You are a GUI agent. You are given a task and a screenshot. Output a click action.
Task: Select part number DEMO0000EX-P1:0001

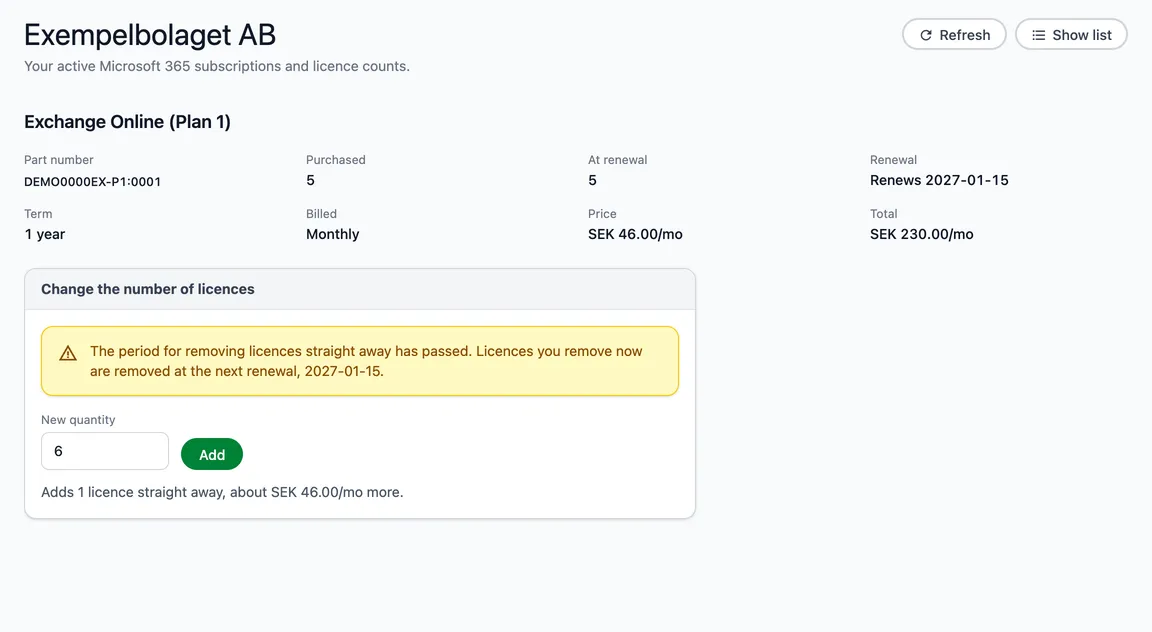coord(93,182)
